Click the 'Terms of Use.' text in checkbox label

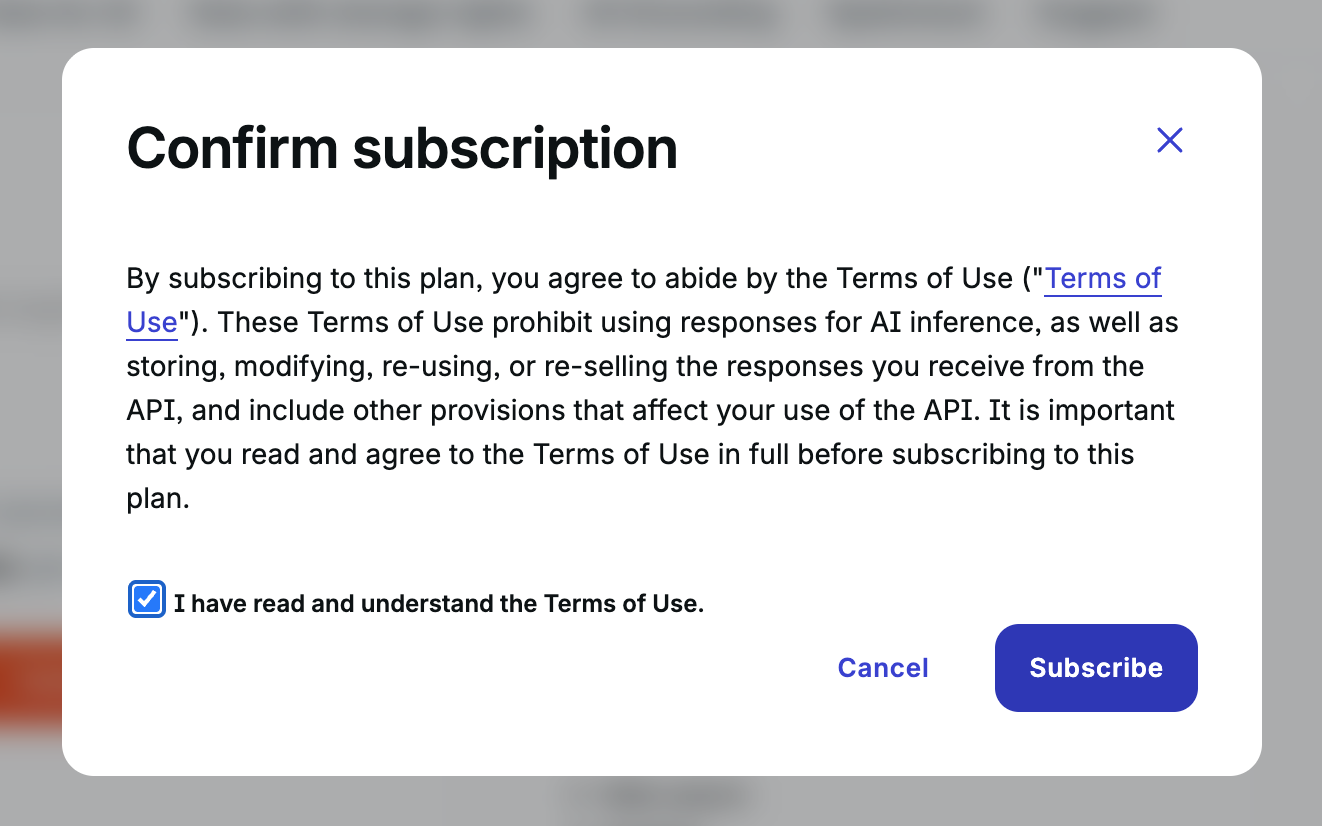click(623, 604)
